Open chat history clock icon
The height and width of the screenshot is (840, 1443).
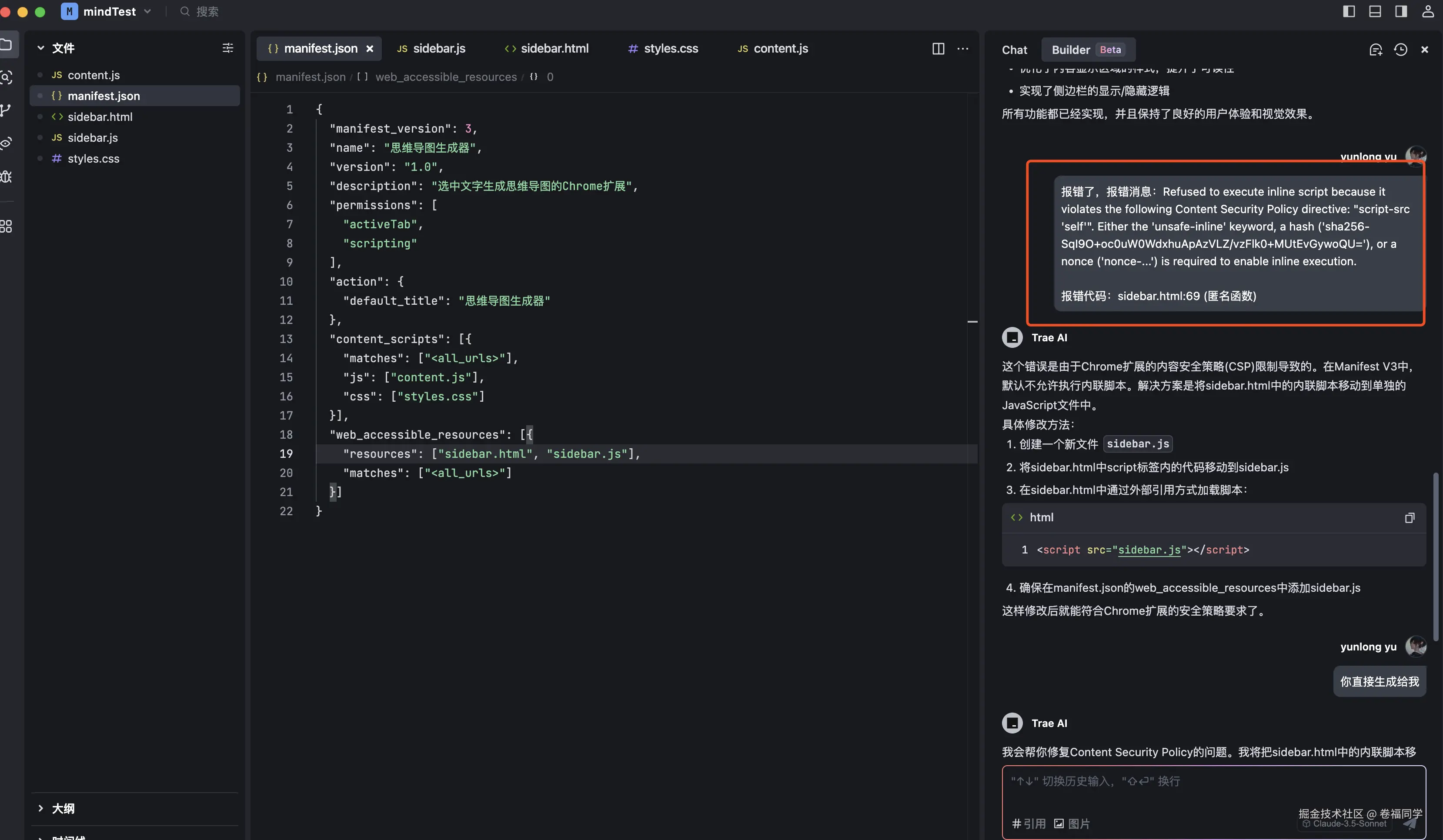pyautogui.click(x=1401, y=50)
